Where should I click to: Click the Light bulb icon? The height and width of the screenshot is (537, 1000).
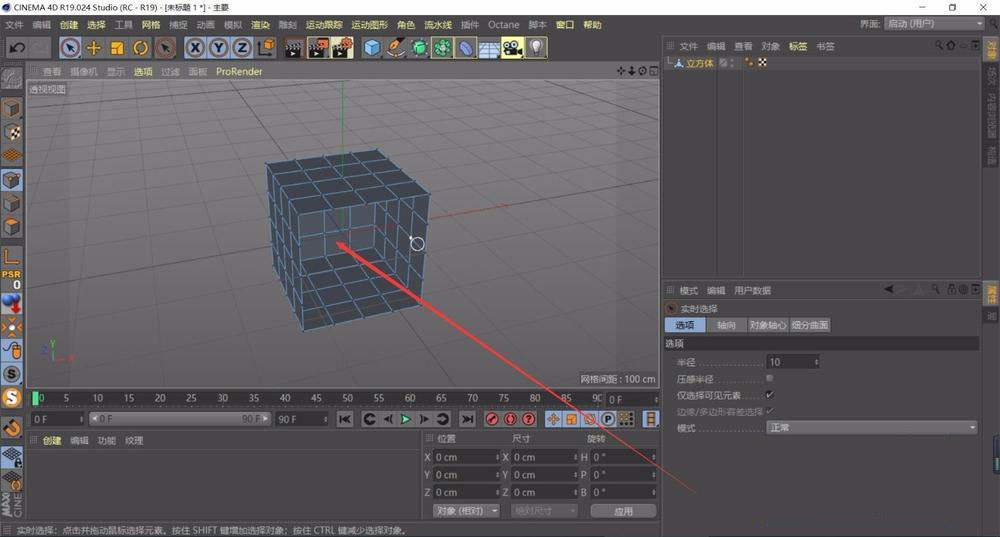tap(536, 48)
